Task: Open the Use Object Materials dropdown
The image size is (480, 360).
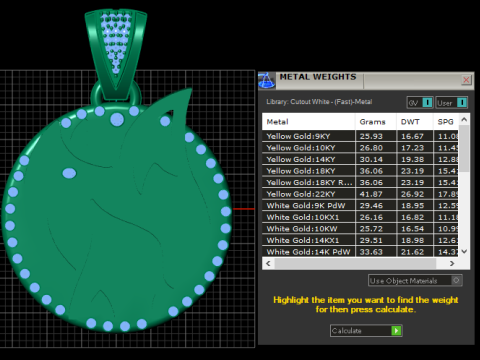Action: point(415,281)
